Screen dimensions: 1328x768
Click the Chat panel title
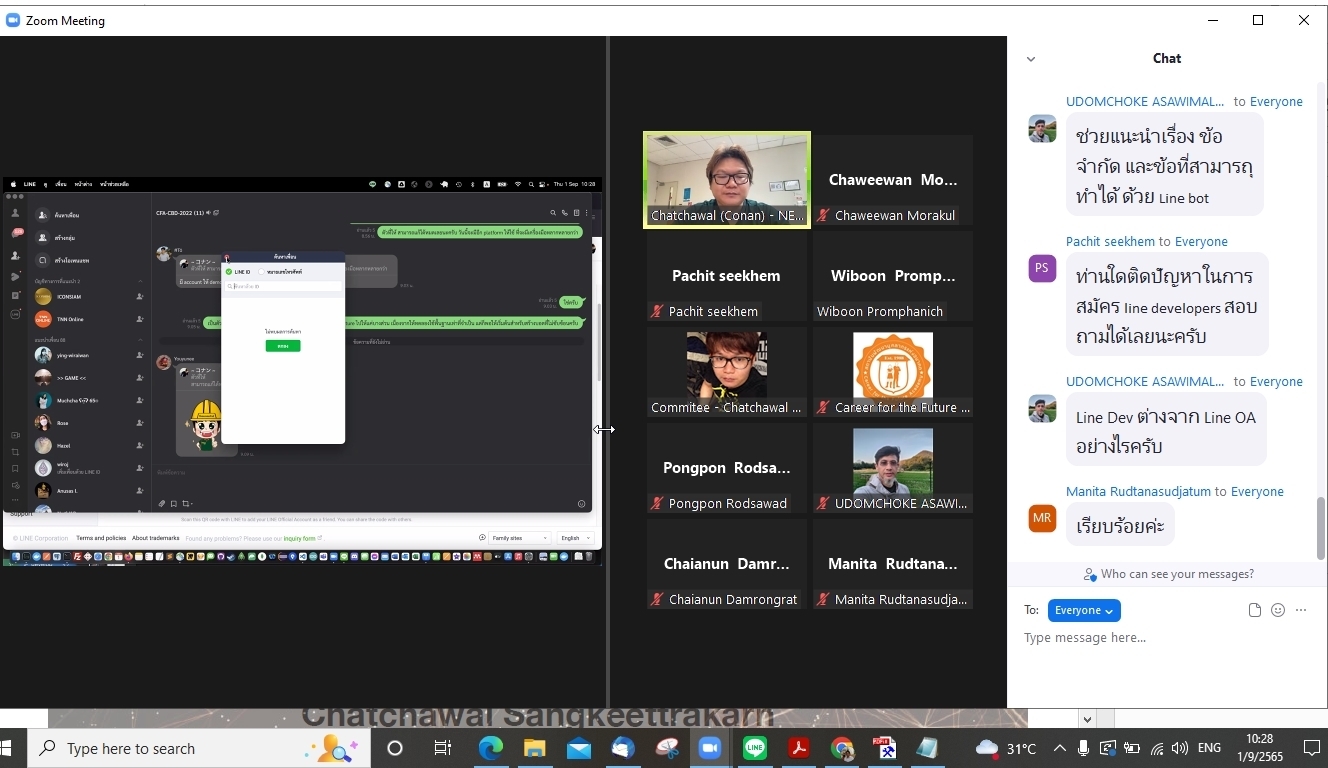[1166, 59]
